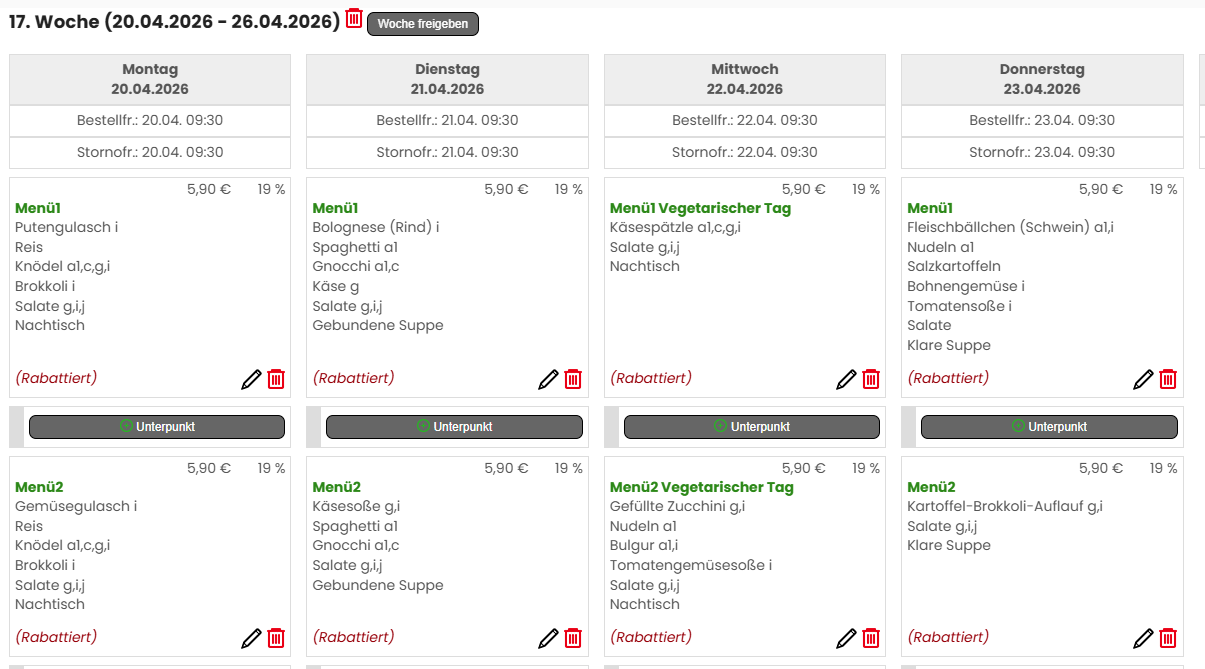Edit Wednesday's Menü2 Gefüllte Zucchini entry
This screenshot has width=1205, height=669.
[x=846, y=638]
